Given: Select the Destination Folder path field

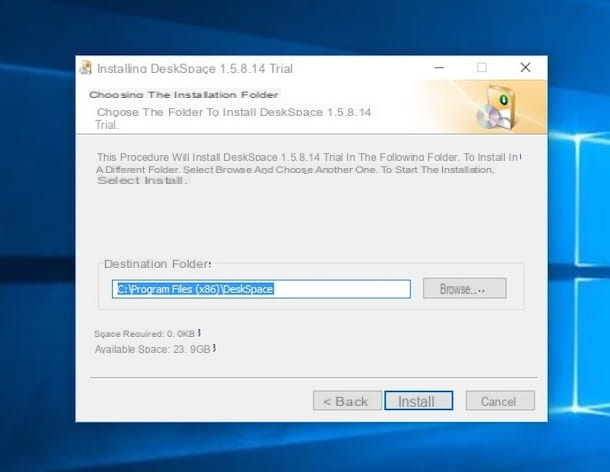Looking at the screenshot, I should pos(261,289).
